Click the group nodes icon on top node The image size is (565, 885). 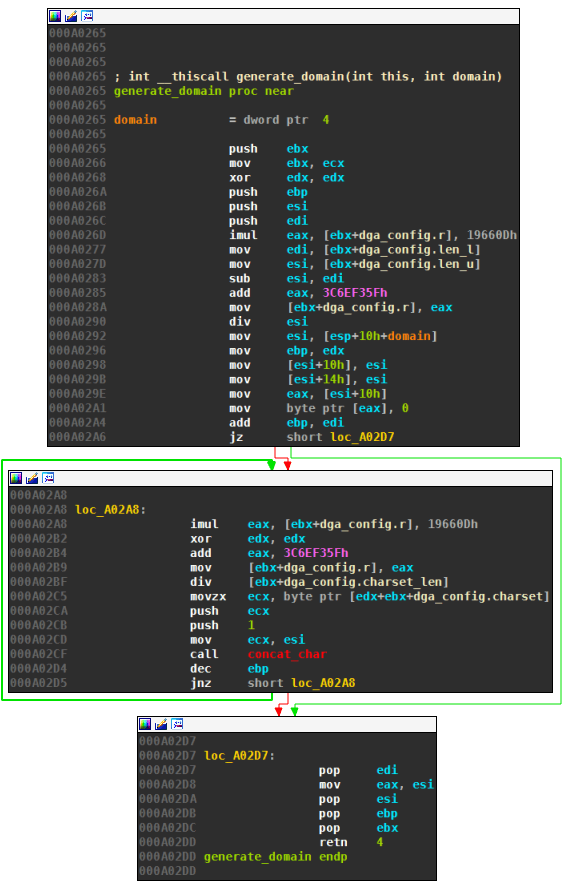click(87, 16)
